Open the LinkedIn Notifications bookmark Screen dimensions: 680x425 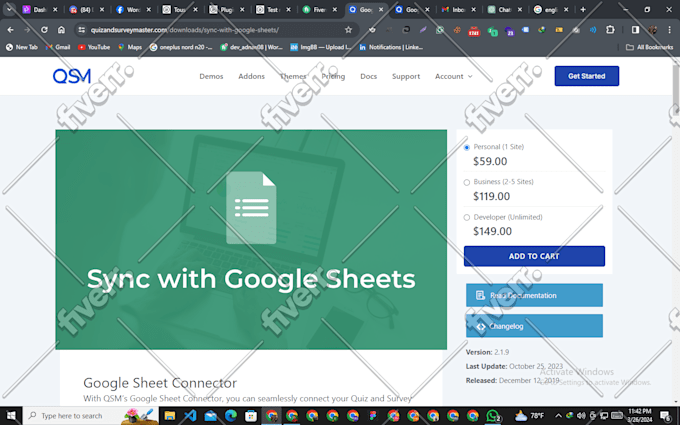(391, 47)
